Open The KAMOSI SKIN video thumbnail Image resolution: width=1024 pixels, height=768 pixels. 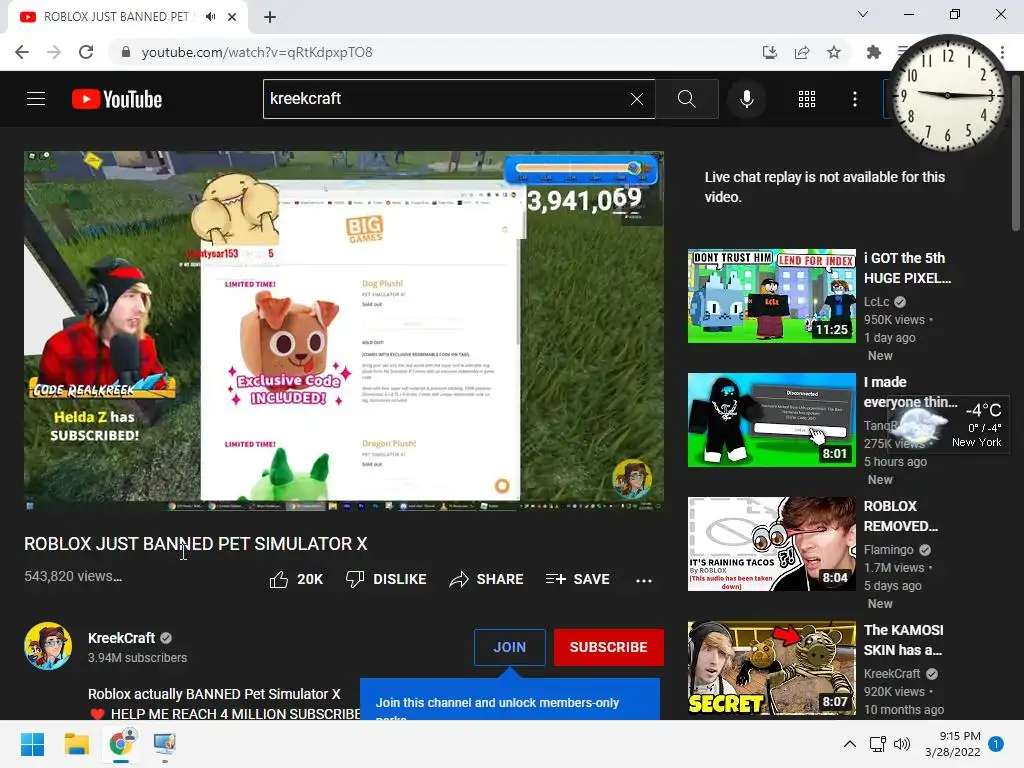coord(771,668)
